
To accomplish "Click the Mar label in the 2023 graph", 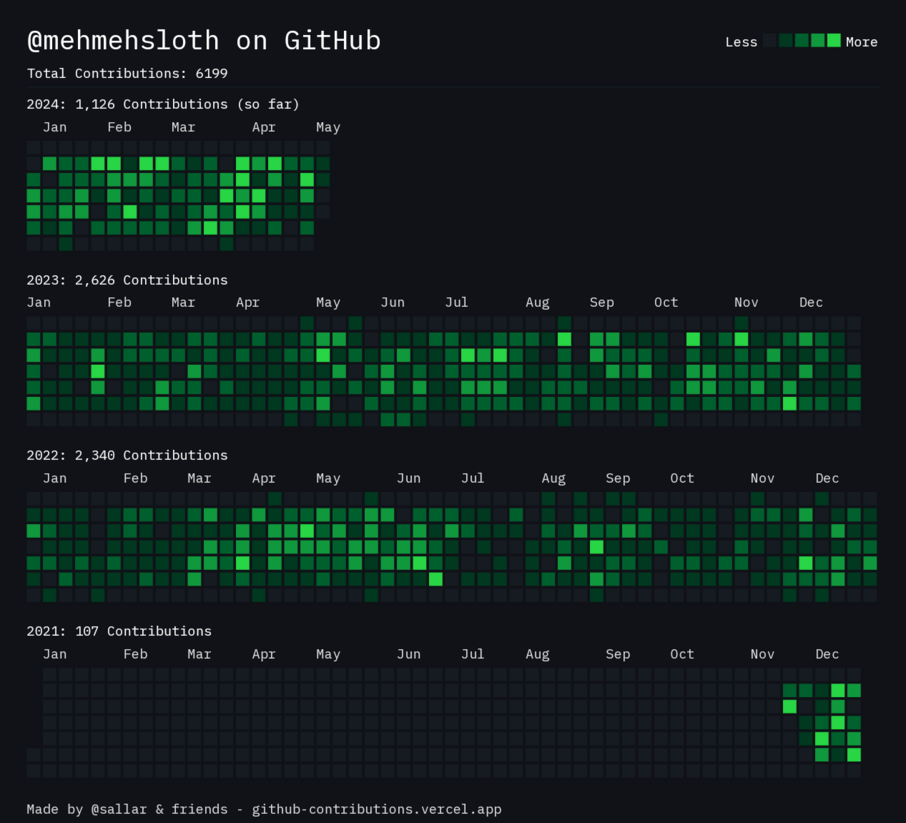I will (x=183, y=302).
